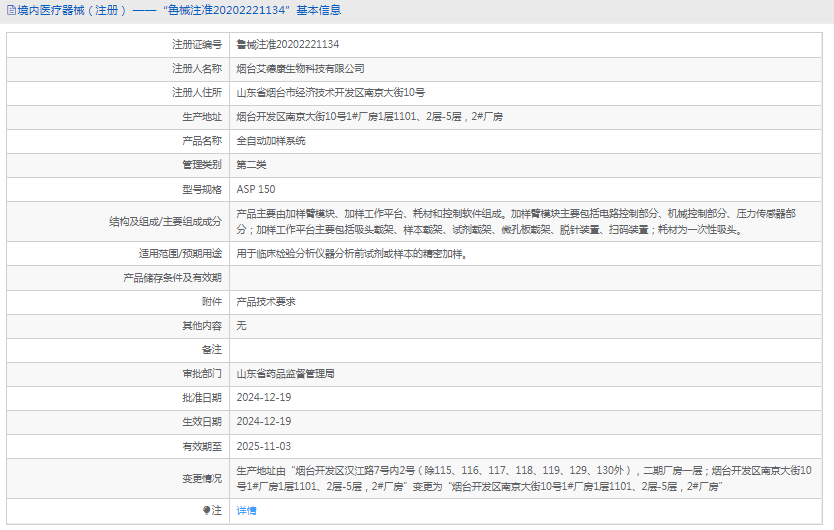Select address 山东省烟台市经济技术开发区南京大街10号

pyautogui.click(x=331, y=93)
